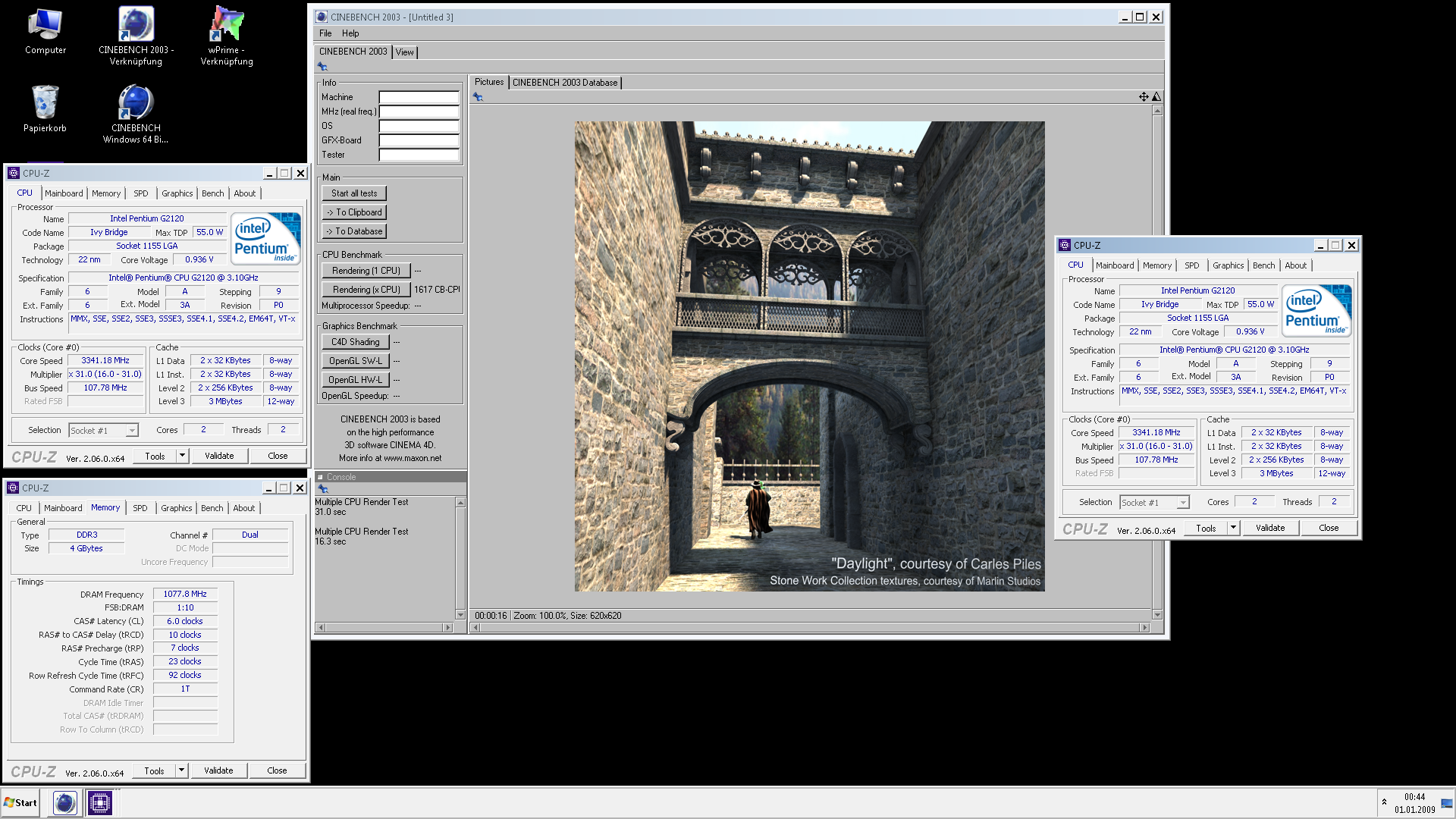This screenshot has width=1456, height=819.
Task: Click the right CPU-Z title bar icon
Action: click(1065, 245)
